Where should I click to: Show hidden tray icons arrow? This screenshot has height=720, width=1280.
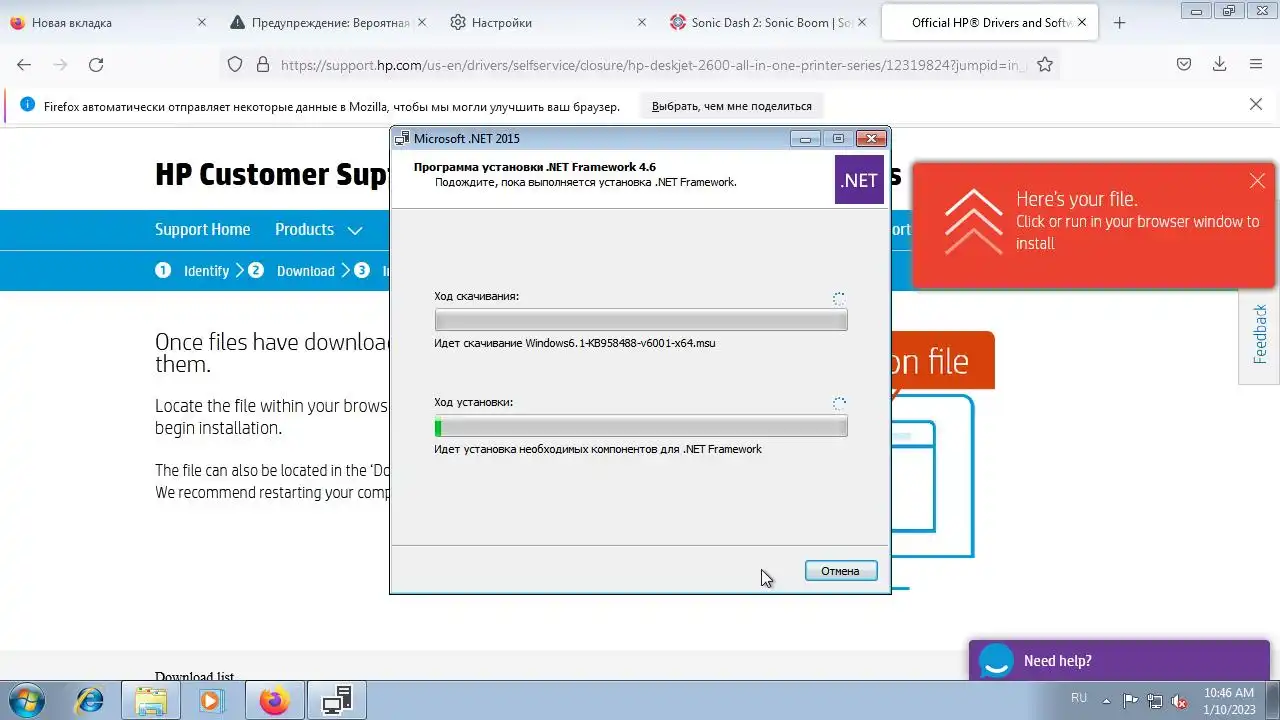click(x=1106, y=700)
